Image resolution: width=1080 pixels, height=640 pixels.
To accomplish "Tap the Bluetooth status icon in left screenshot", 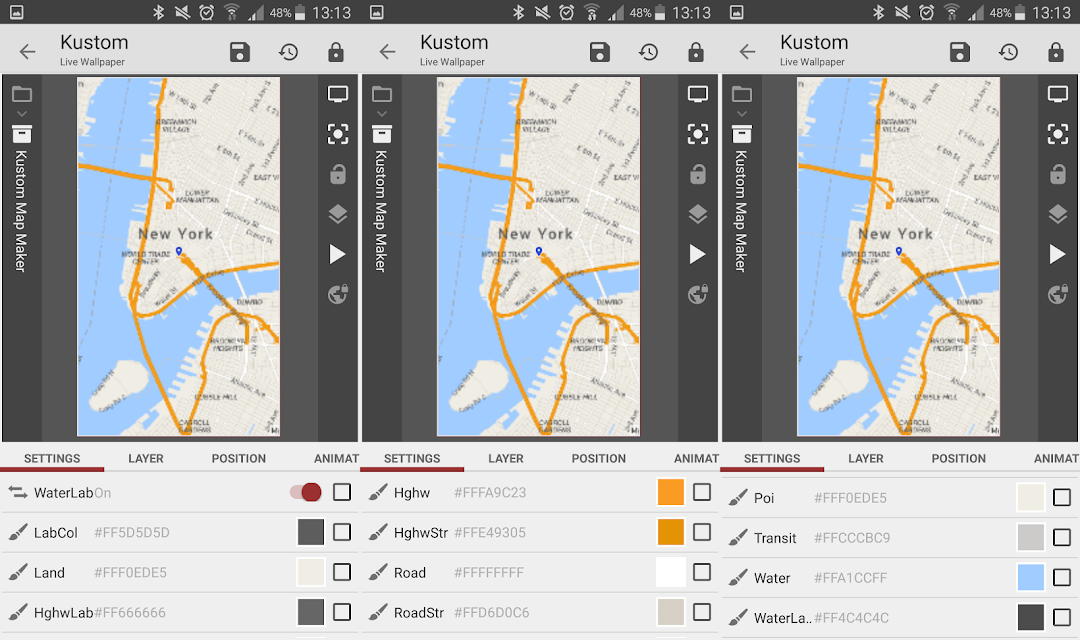I will click(x=158, y=12).
